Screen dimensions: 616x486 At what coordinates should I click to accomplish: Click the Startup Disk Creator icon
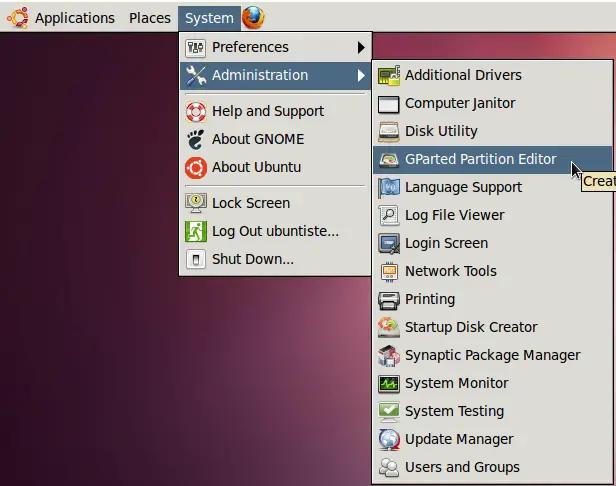click(389, 327)
